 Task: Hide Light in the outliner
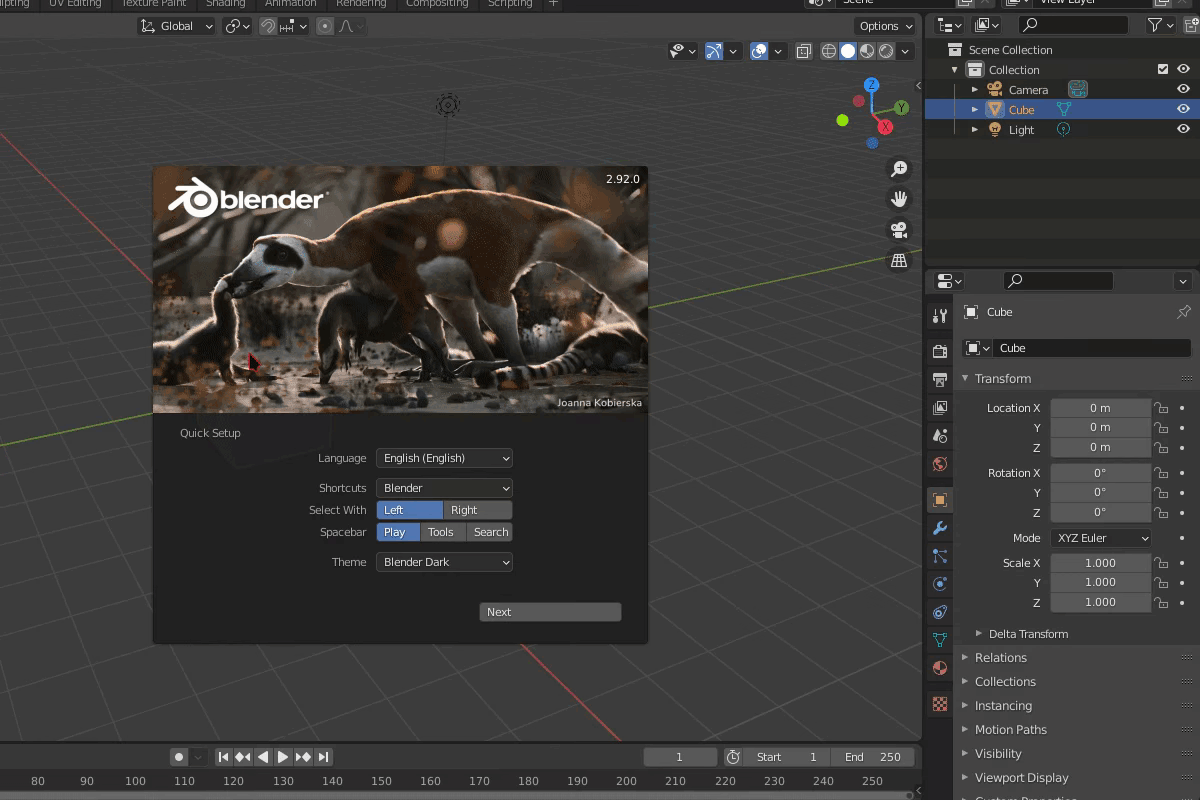coord(1183,129)
